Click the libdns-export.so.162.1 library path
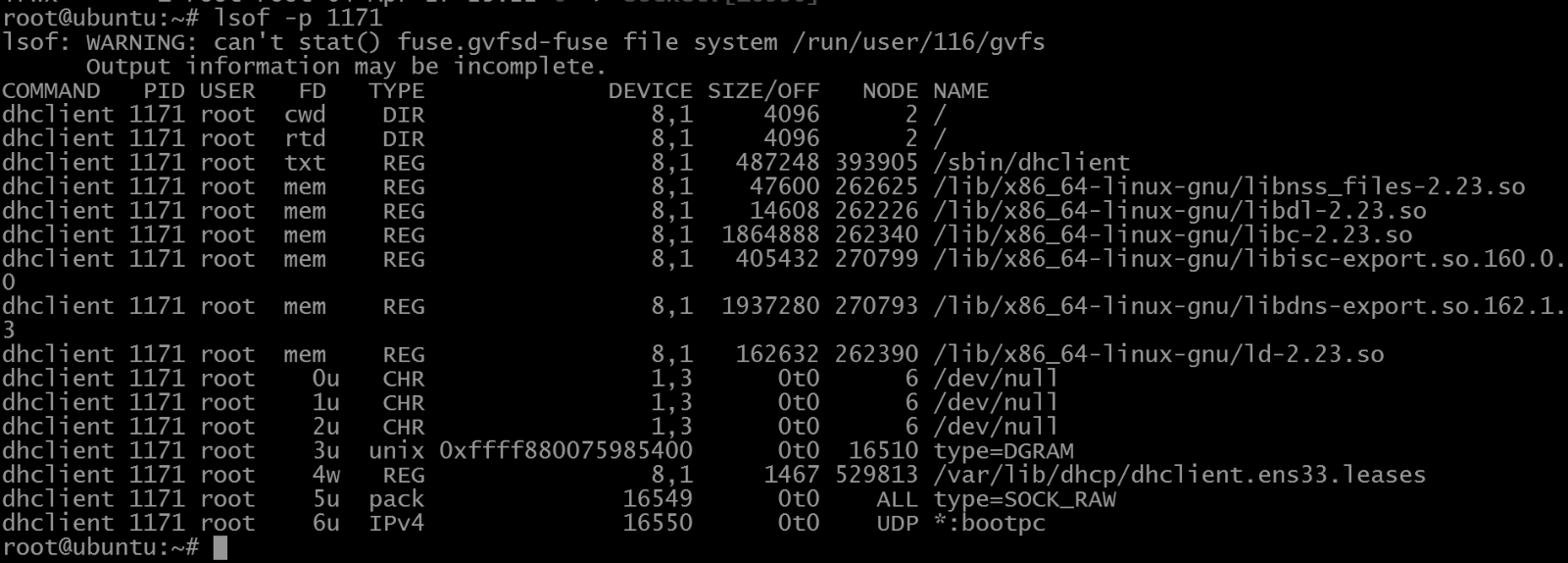The image size is (1568, 563). 1249,306
